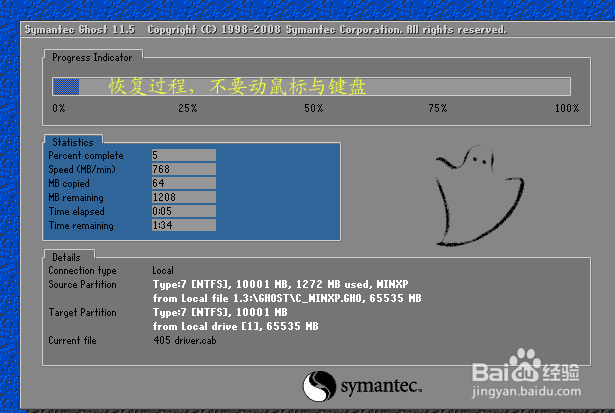
Task: Click the 'Current file' label
Action: point(72,340)
